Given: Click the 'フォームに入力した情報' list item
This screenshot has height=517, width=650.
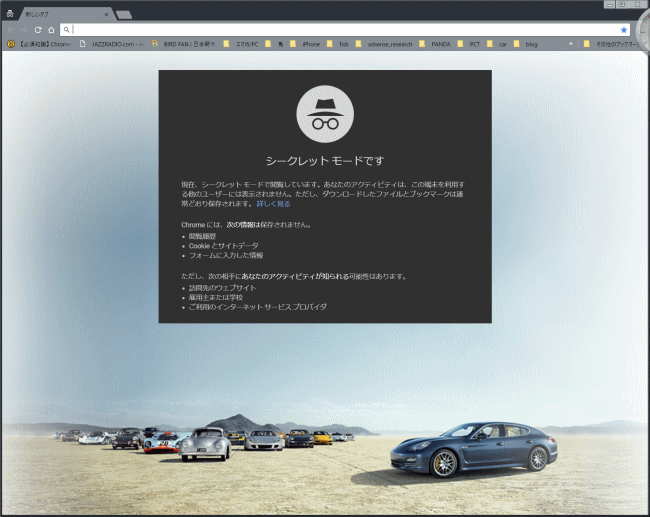Looking at the screenshot, I should (226, 255).
